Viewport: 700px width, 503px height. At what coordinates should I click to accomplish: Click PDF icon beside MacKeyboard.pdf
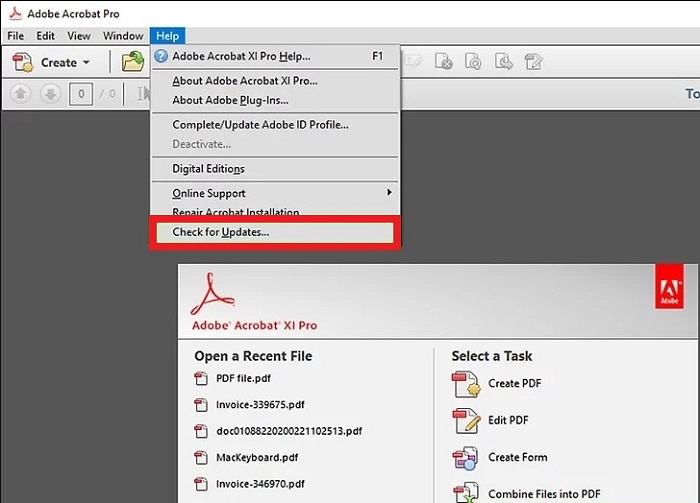pos(201,457)
